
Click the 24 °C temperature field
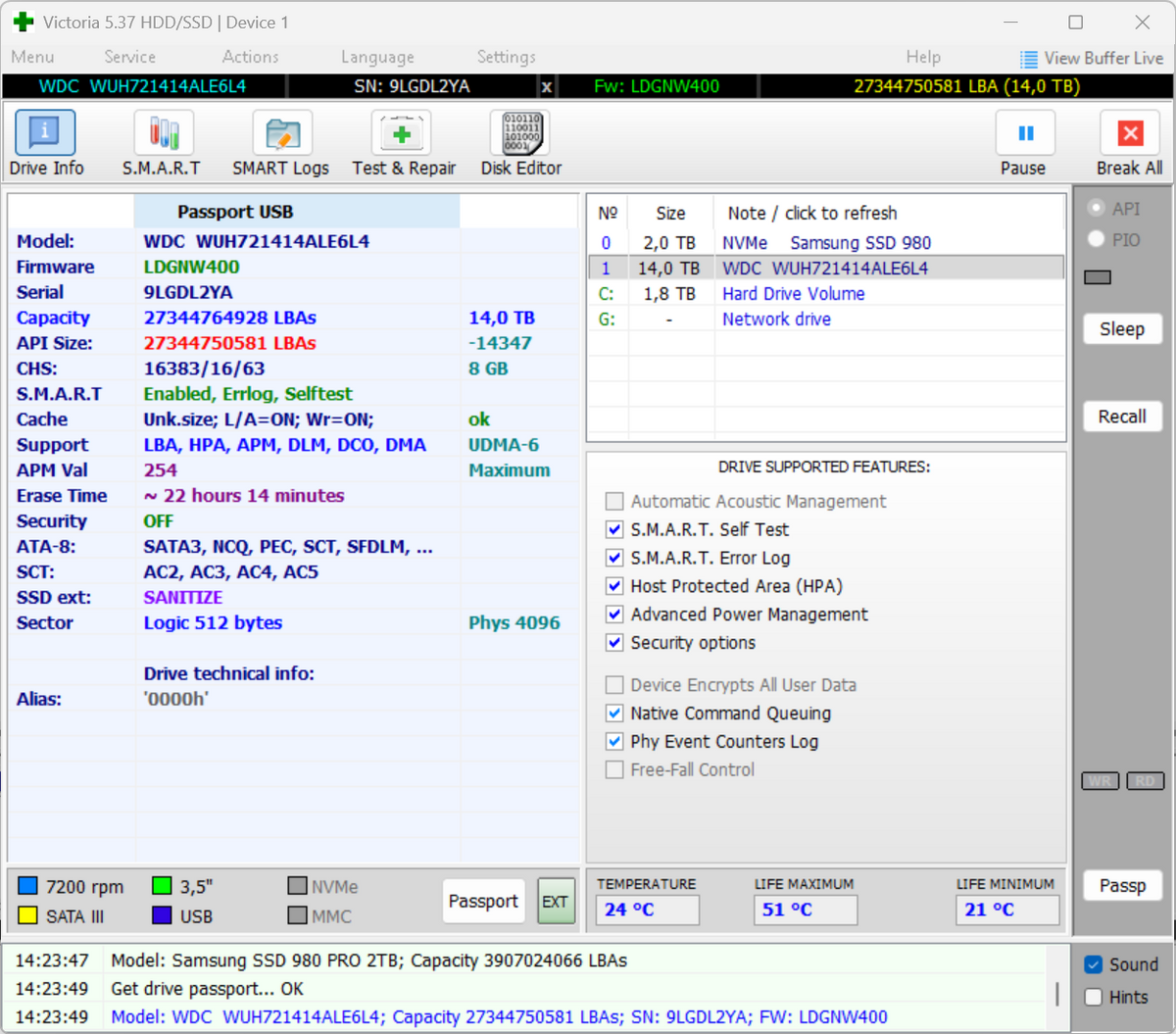(648, 911)
